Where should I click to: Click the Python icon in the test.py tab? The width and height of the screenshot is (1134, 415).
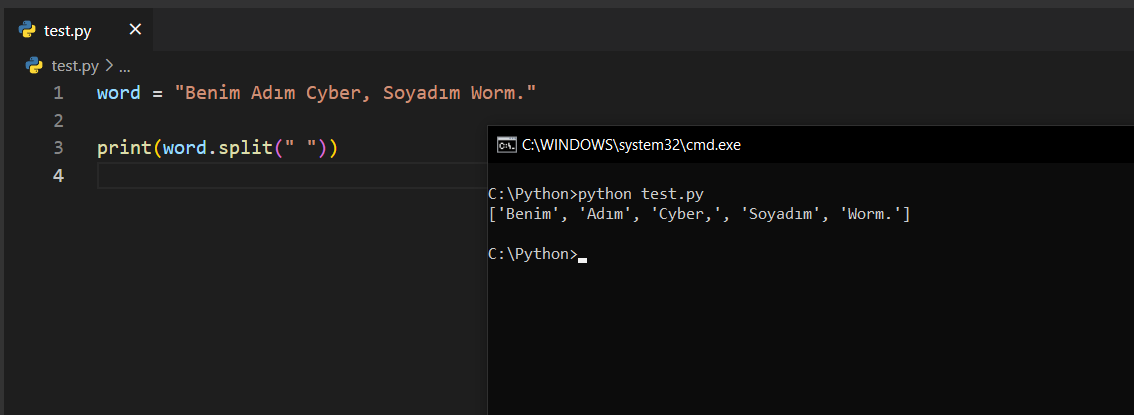28,30
